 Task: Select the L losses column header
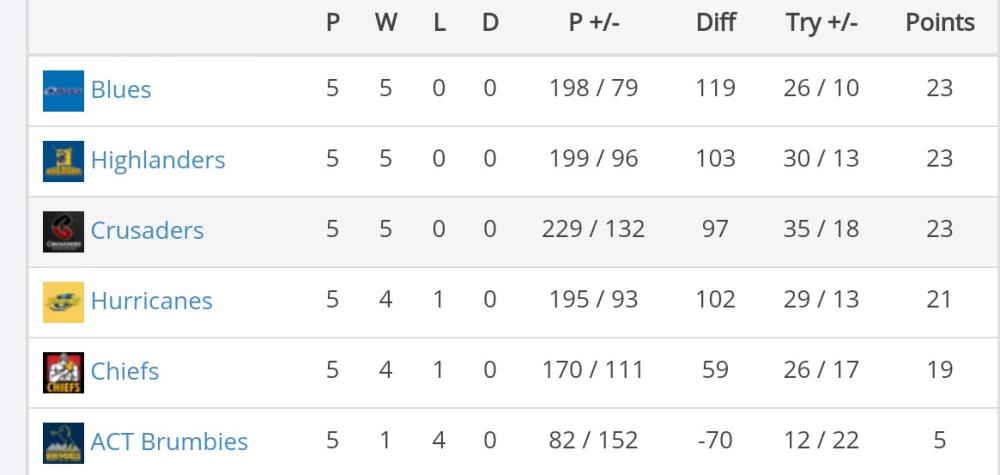coord(439,23)
